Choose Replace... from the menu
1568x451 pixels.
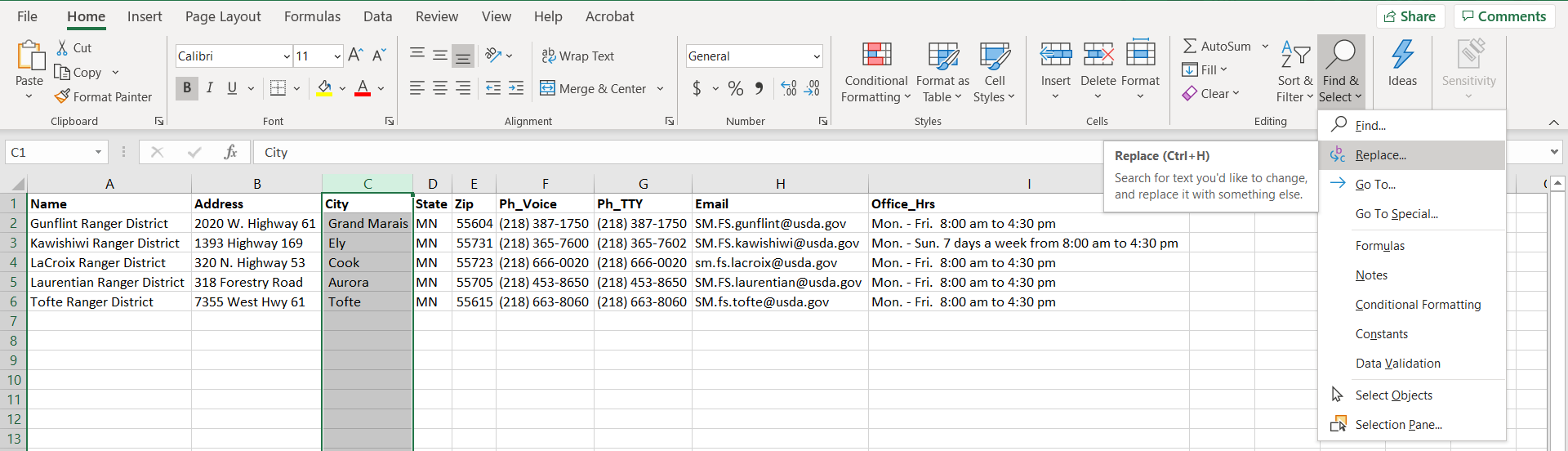tap(1380, 155)
